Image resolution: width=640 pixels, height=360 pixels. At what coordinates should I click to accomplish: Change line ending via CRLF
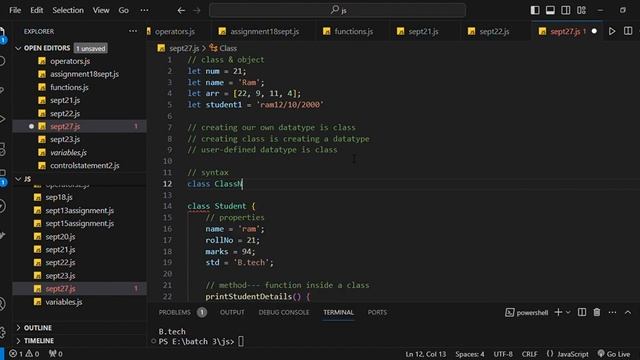tap(529, 354)
